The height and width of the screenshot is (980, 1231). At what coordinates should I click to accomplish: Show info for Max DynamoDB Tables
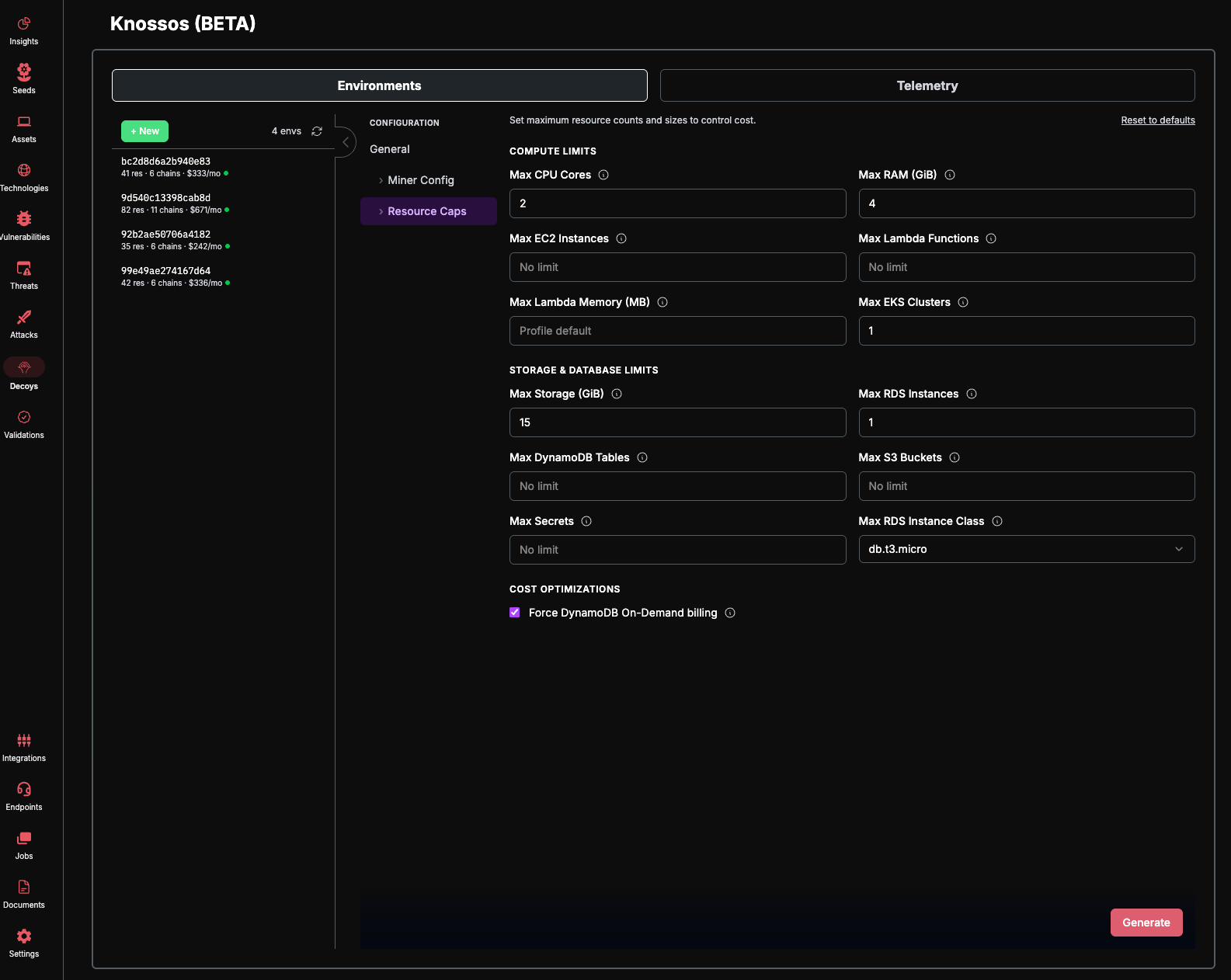tap(642, 457)
